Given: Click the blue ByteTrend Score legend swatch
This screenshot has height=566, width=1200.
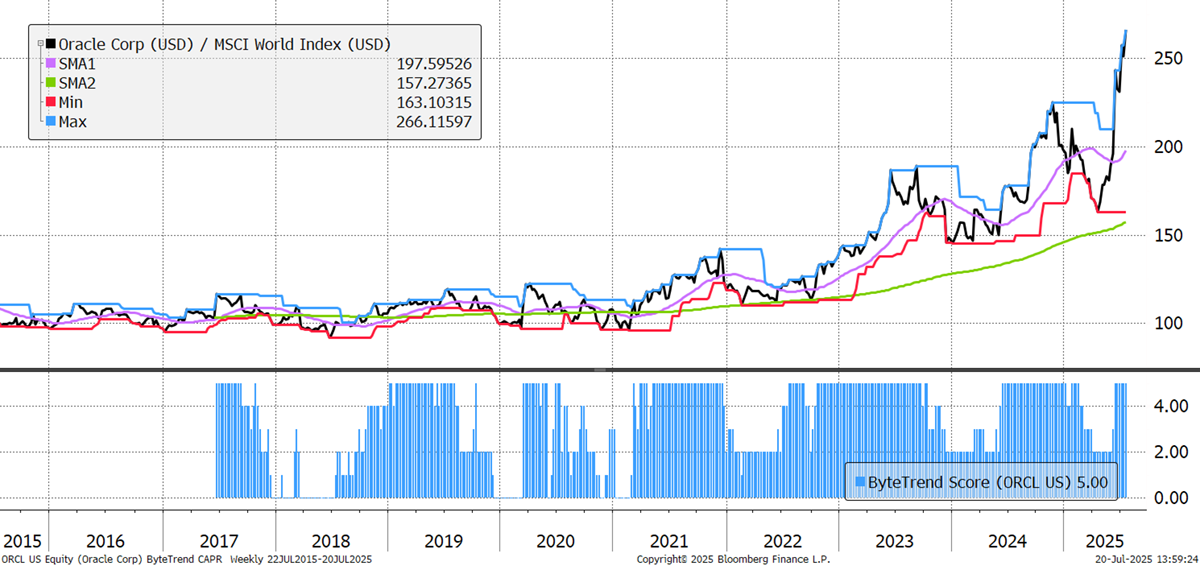Looking at the screenshot, I should click(858, 481).
